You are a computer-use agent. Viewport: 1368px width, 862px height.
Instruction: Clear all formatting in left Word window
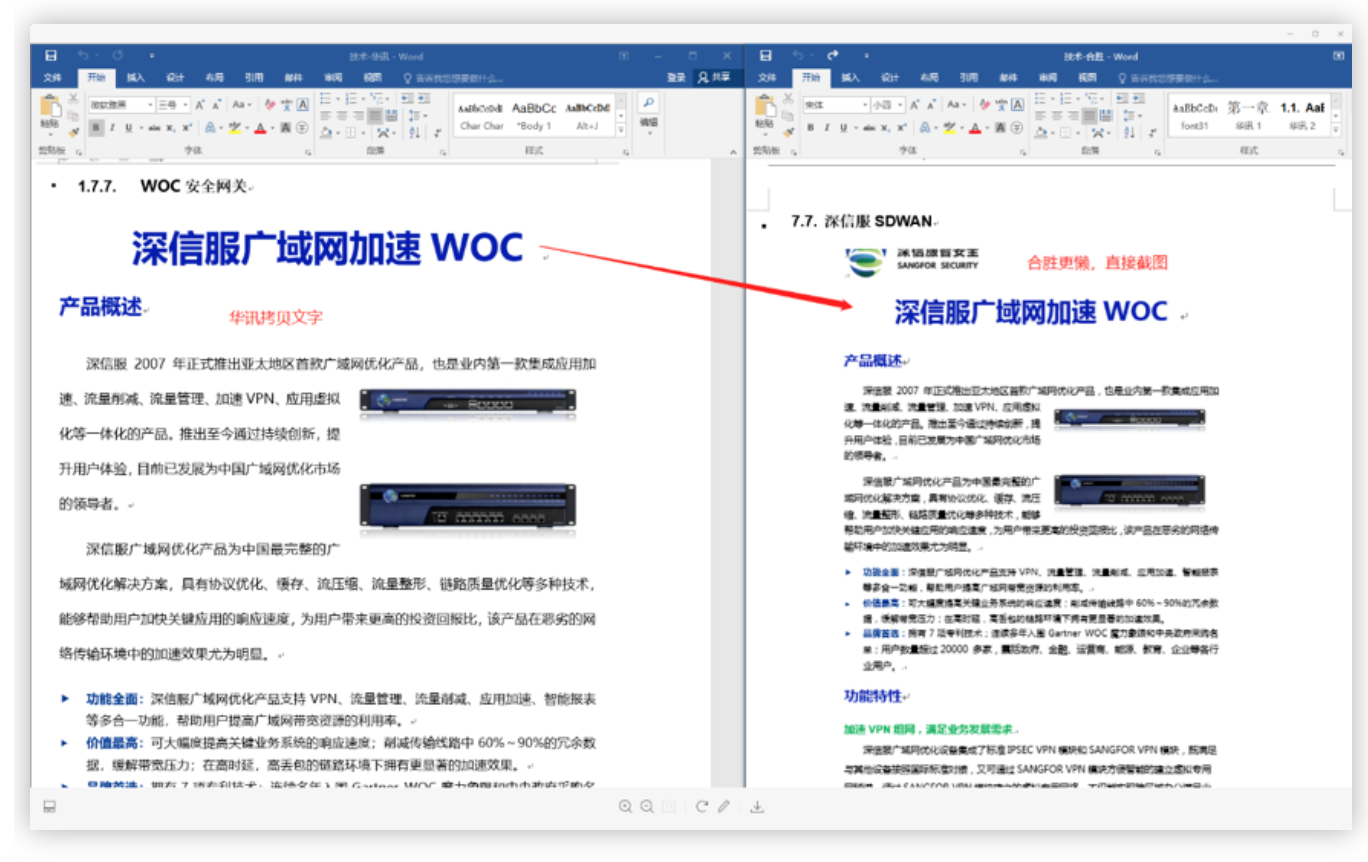coord(269,104)
